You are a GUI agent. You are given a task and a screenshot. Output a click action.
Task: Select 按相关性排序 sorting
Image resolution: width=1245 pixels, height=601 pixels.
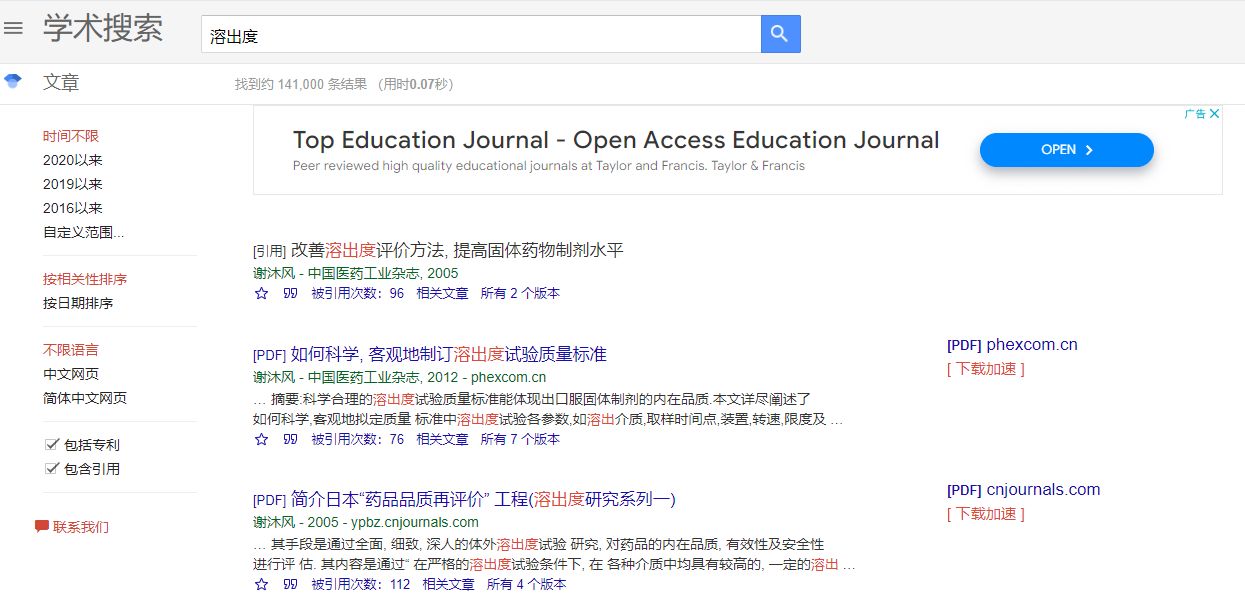click(85, 279)
